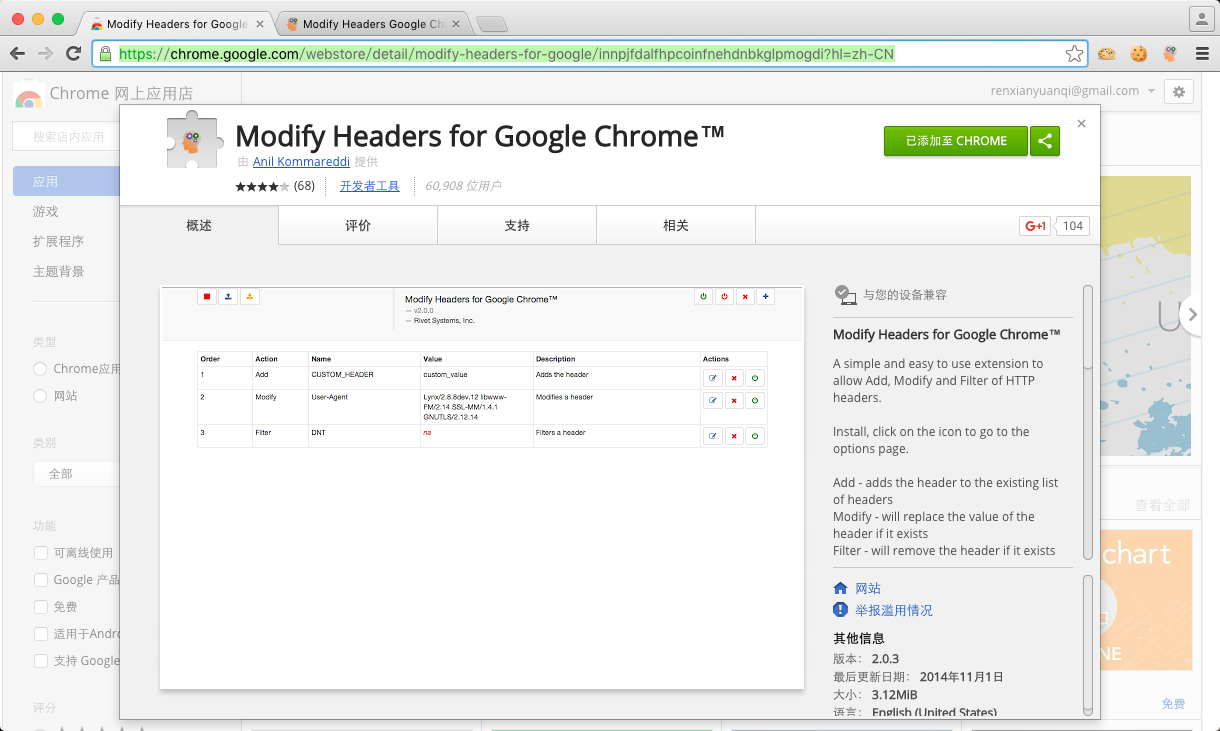The width and height of the screenshot is (1220, 731).
Task: Switch to the 评价 tab
Action: point(358,226)
